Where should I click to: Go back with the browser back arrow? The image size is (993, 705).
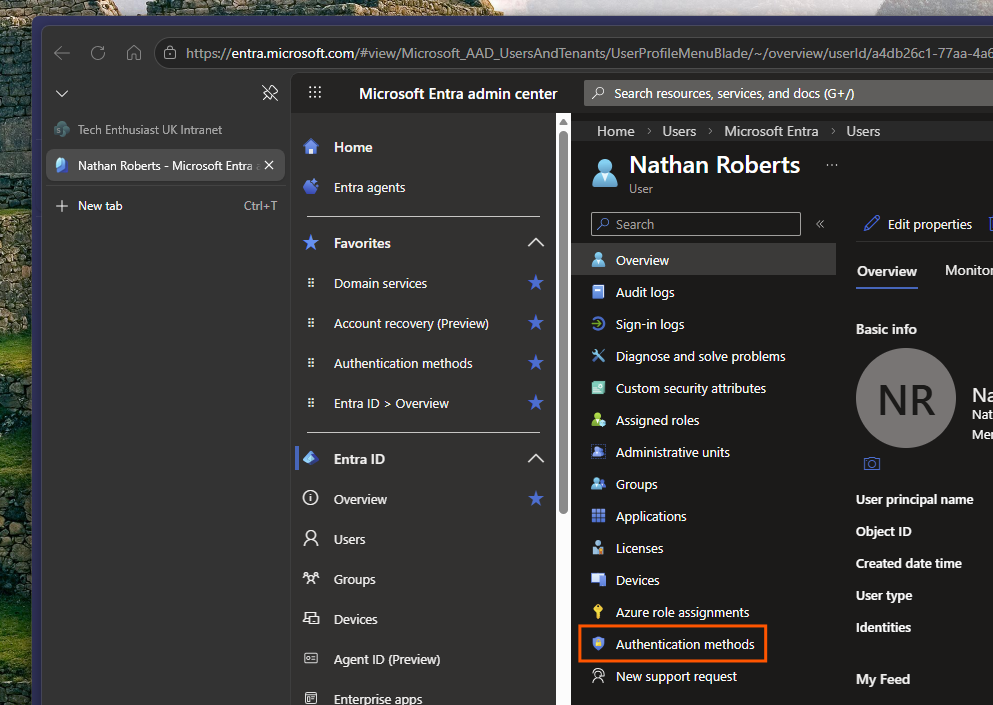pos(62,53)
